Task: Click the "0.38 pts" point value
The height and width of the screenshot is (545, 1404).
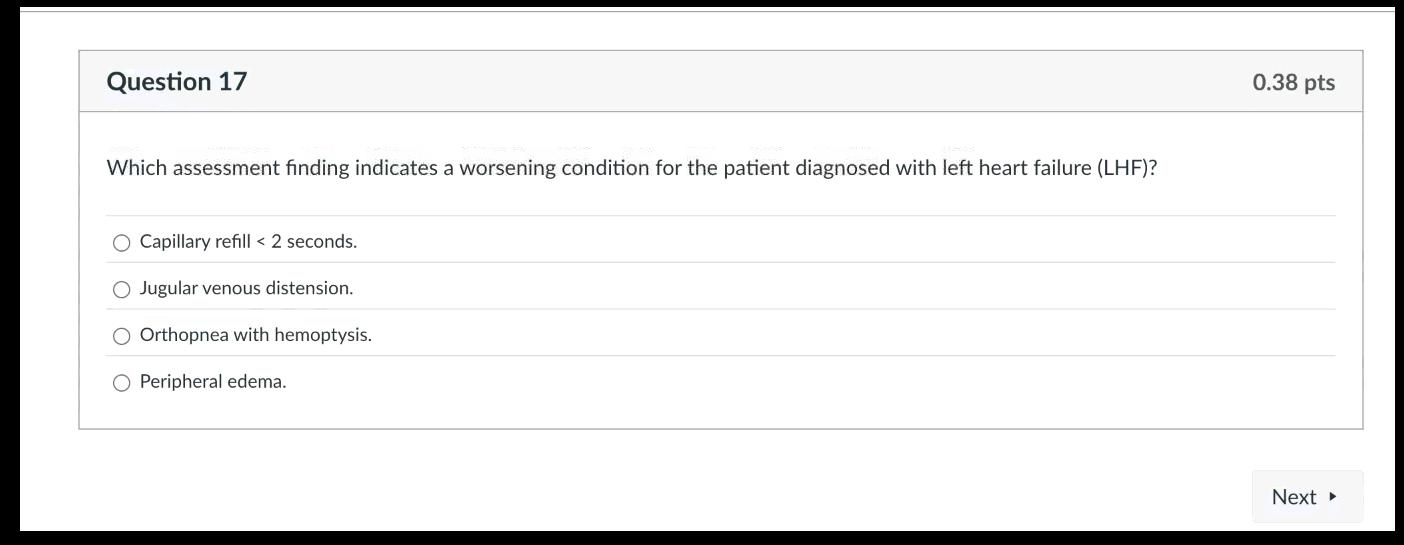Action: coord(1293,82)
